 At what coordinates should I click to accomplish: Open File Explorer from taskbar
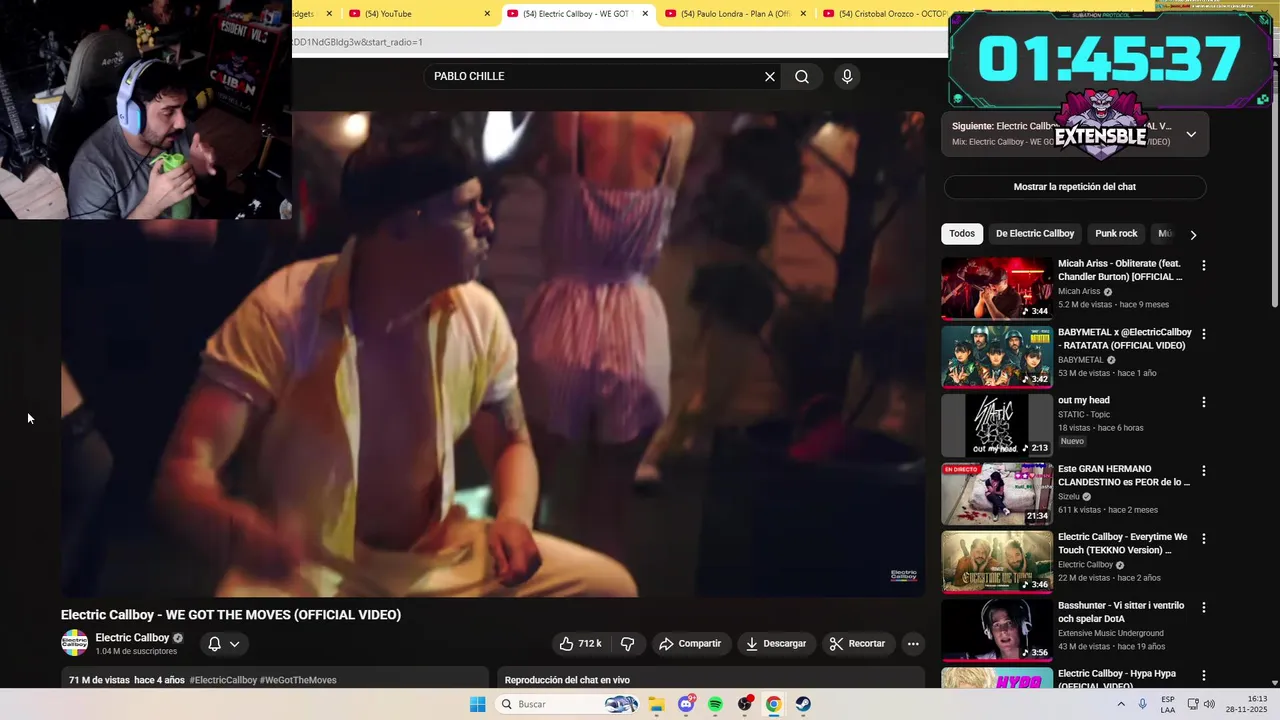coord(656,704)
